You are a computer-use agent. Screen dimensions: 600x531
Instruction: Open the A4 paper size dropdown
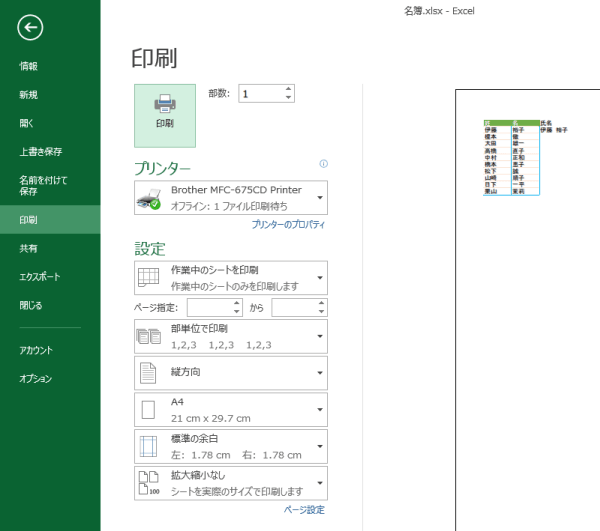click(x=231, y=410)
